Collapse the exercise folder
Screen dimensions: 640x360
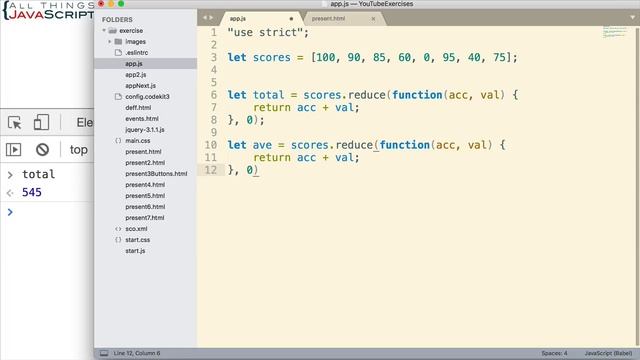[x=104, y=31]
